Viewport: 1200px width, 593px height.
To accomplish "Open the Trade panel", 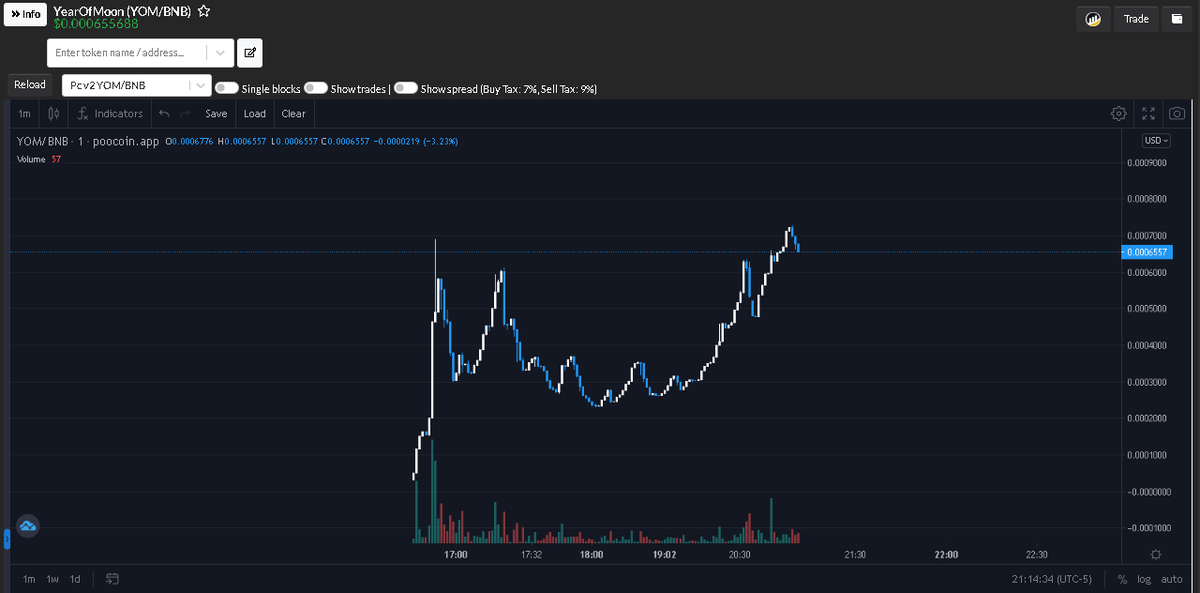I will pos(1136,18).
